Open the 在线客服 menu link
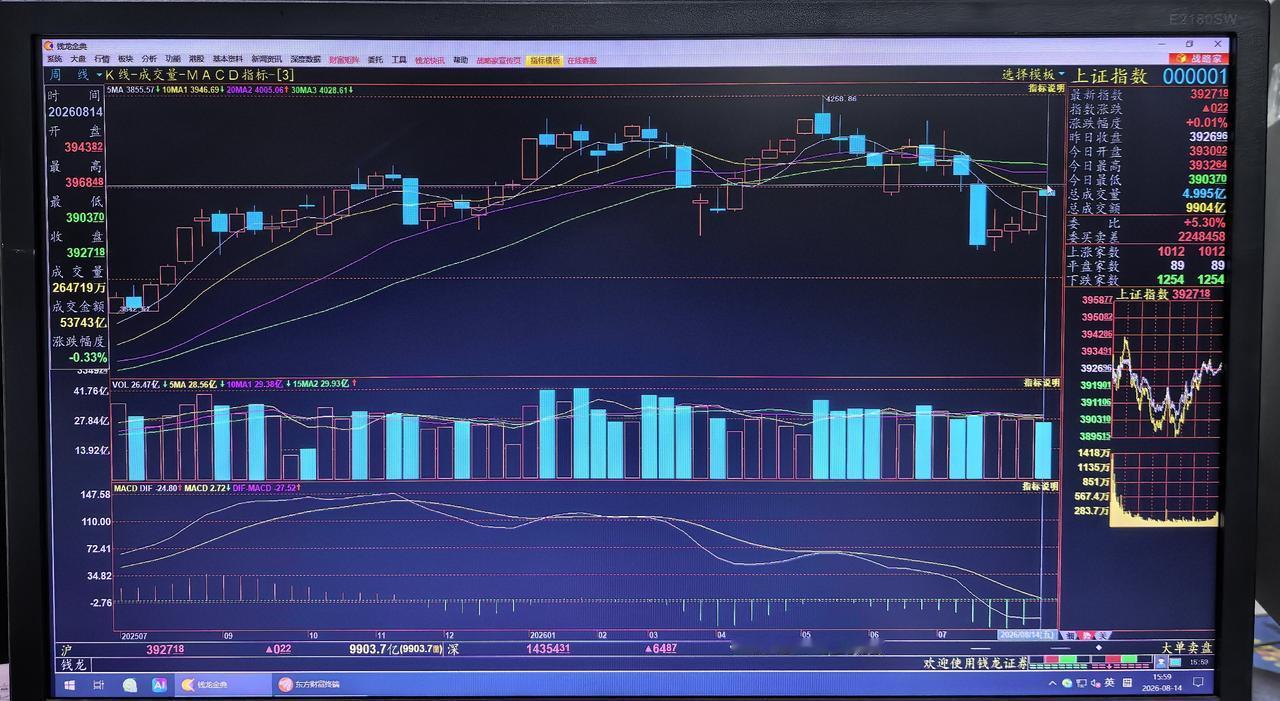The image size is (1280, 701). coord(582,60)
